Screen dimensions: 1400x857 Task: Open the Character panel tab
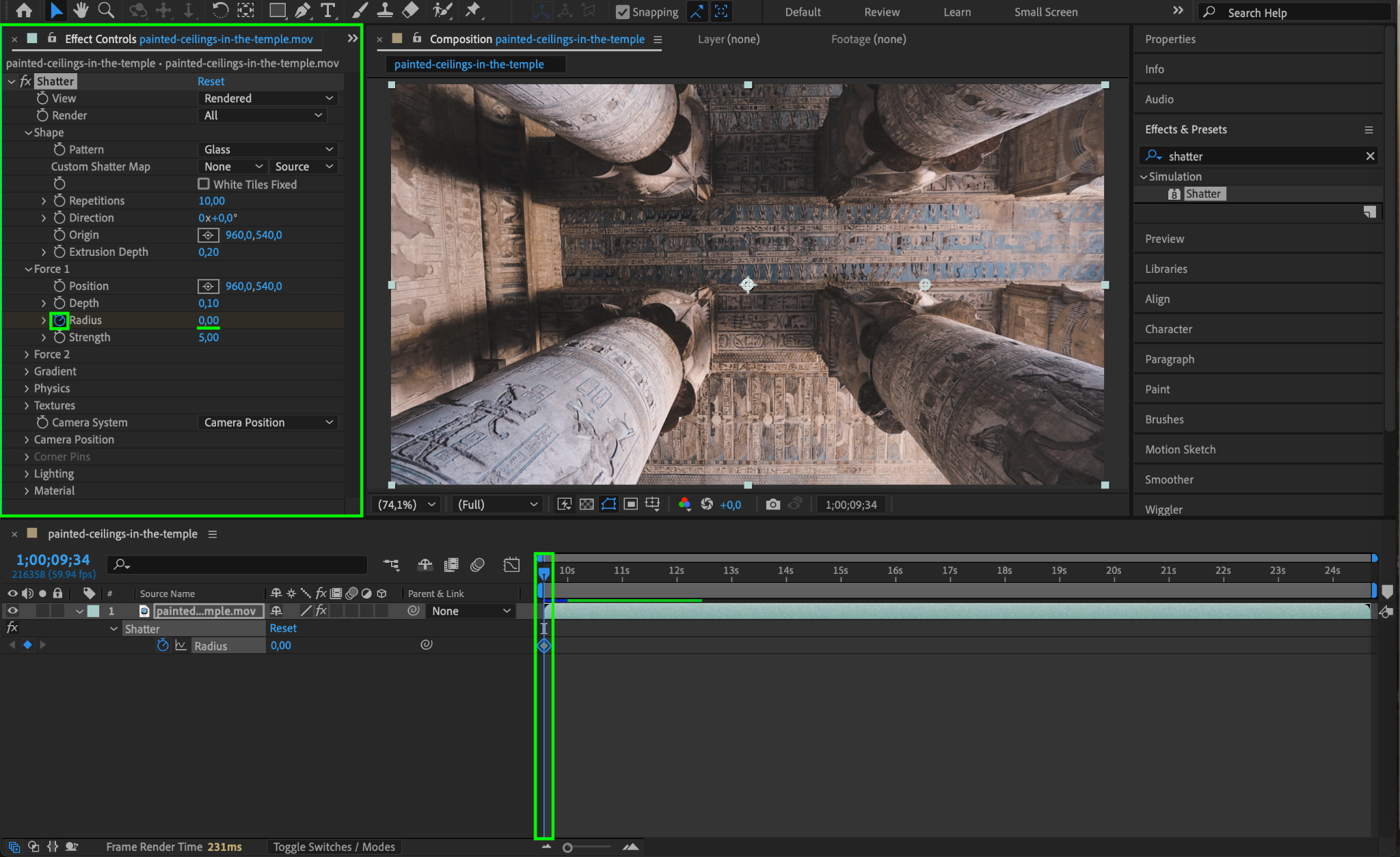(x=1168, y=329)
